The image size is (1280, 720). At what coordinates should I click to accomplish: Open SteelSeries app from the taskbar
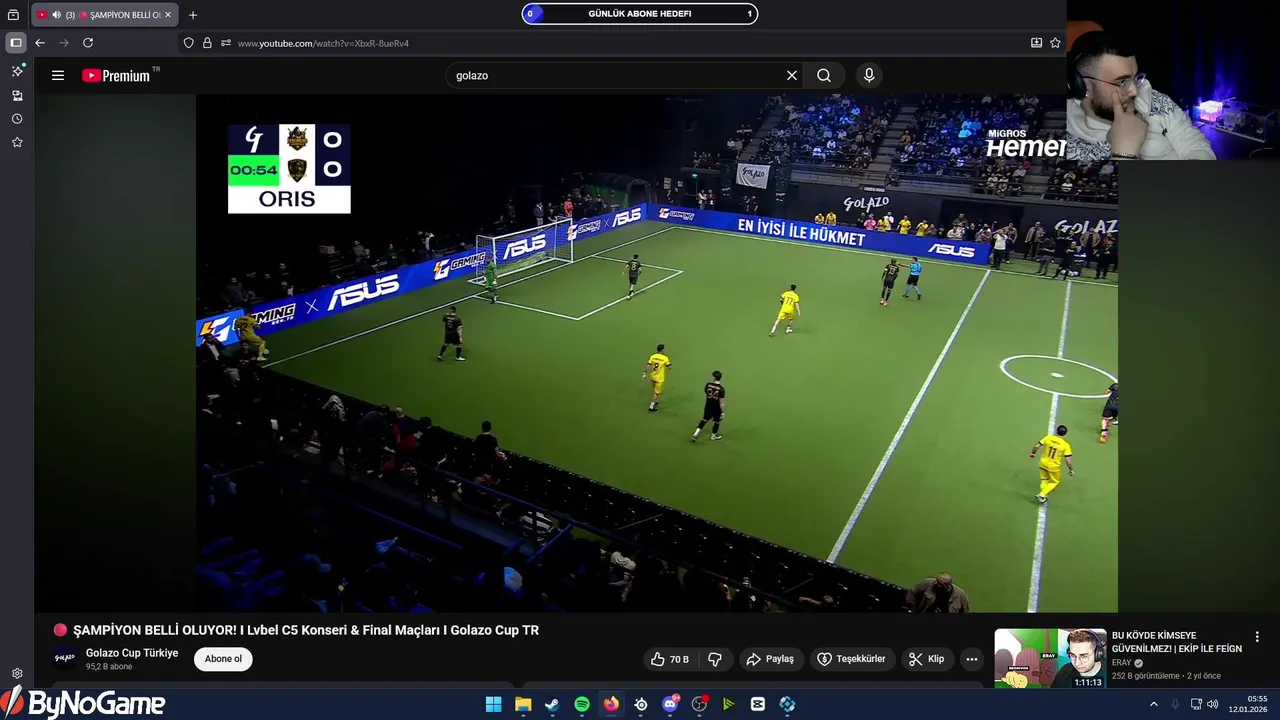(641, 704)
